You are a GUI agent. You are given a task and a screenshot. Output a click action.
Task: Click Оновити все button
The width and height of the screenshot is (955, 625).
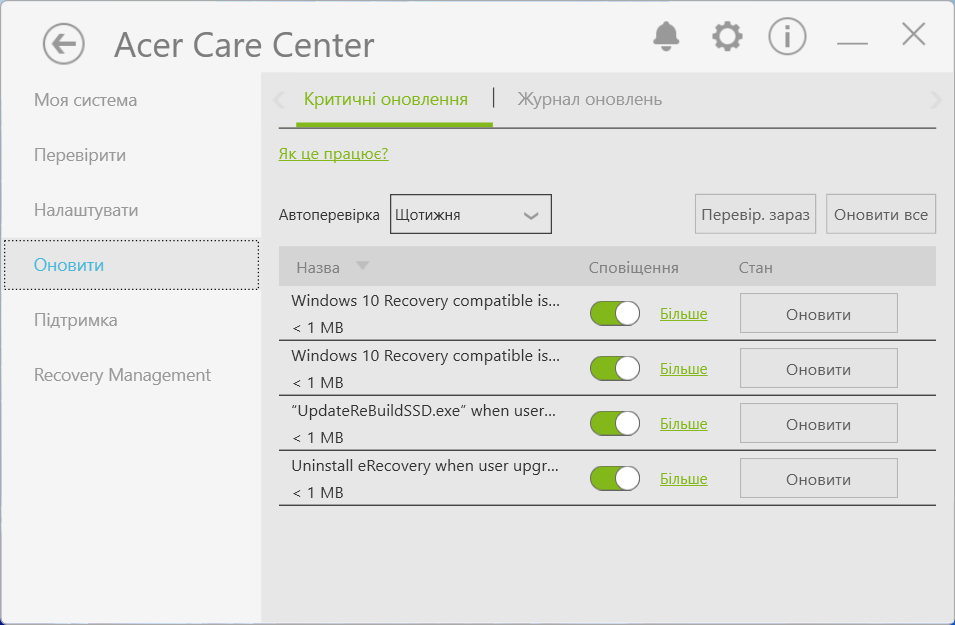tap(881, 214)
